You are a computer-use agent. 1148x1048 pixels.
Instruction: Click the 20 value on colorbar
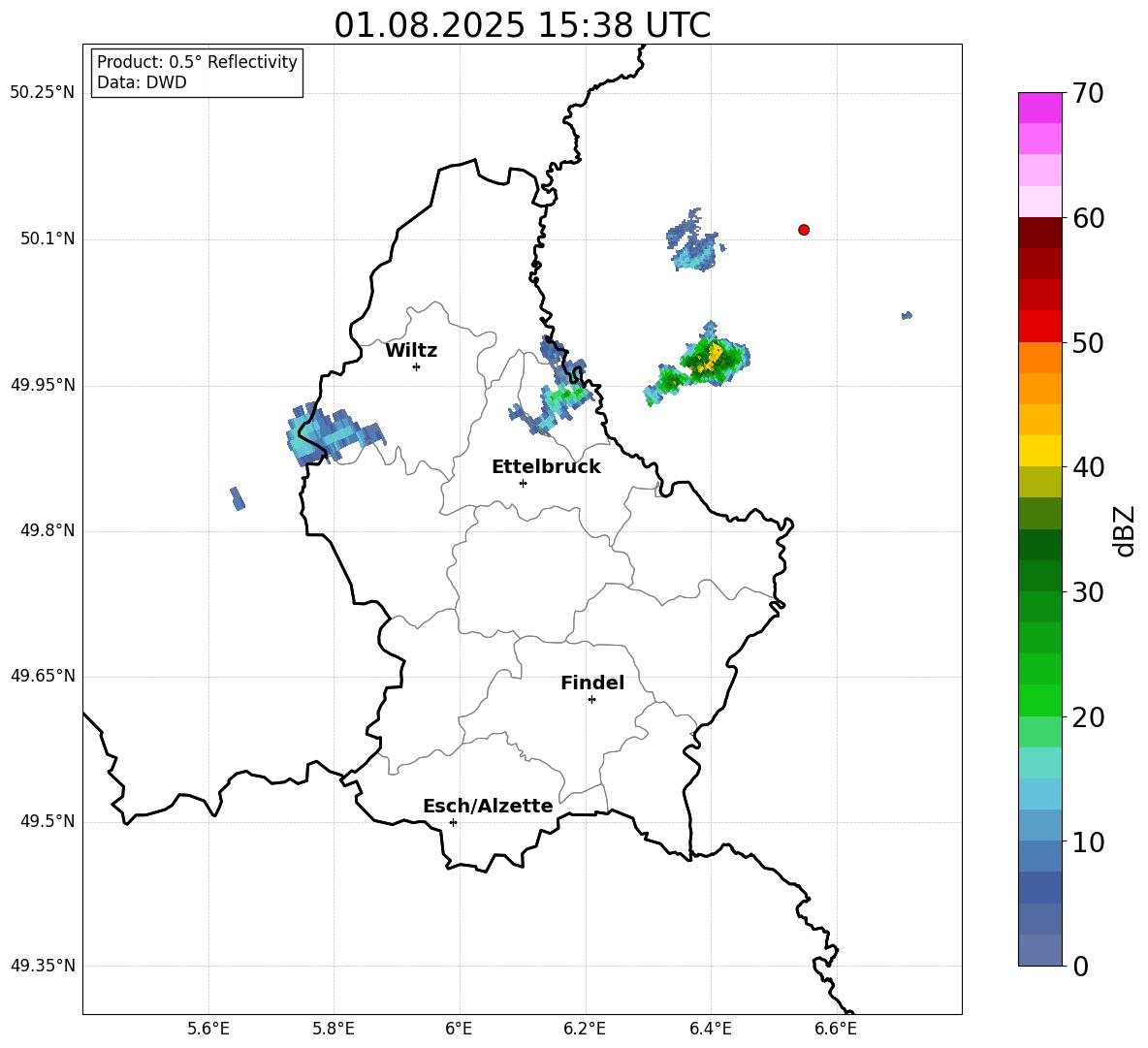(1087, 717)
